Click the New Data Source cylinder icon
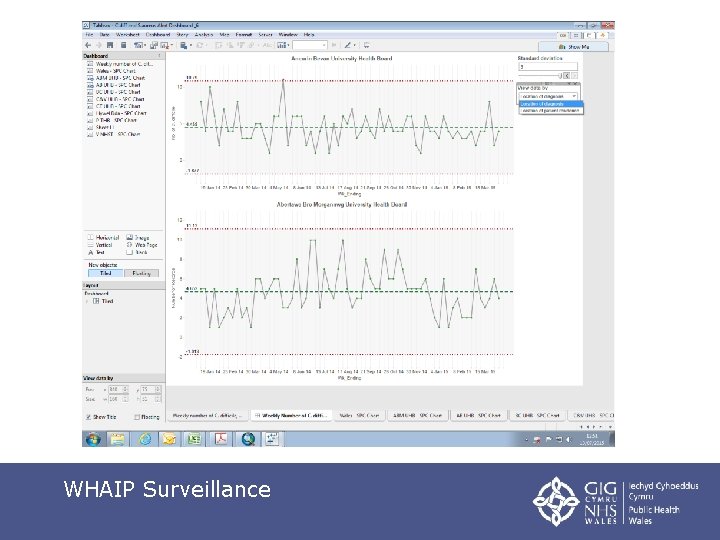720x540 pixels. click(x=123, y=45)
